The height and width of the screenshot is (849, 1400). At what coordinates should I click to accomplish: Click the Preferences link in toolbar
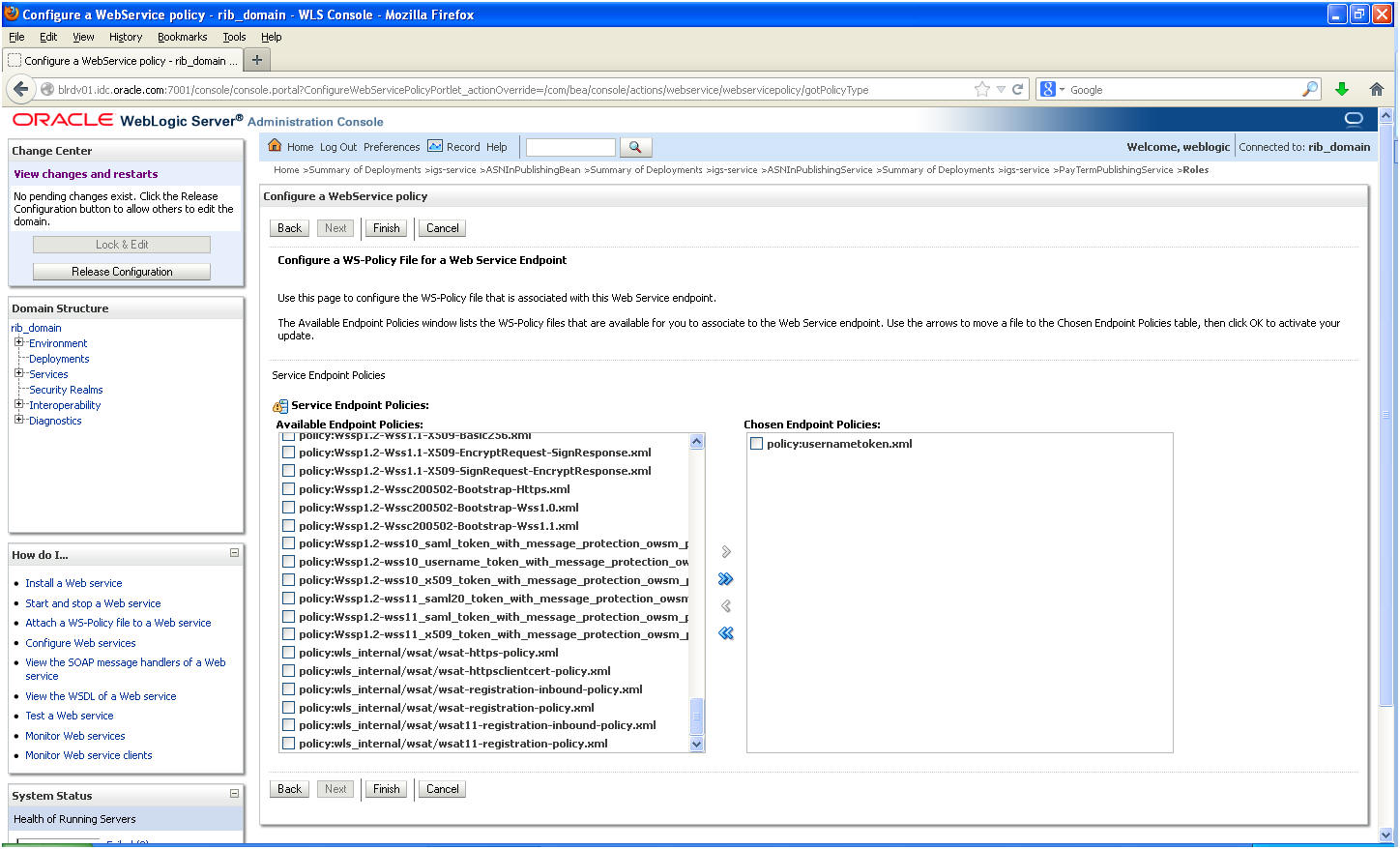tap(392, 147)
